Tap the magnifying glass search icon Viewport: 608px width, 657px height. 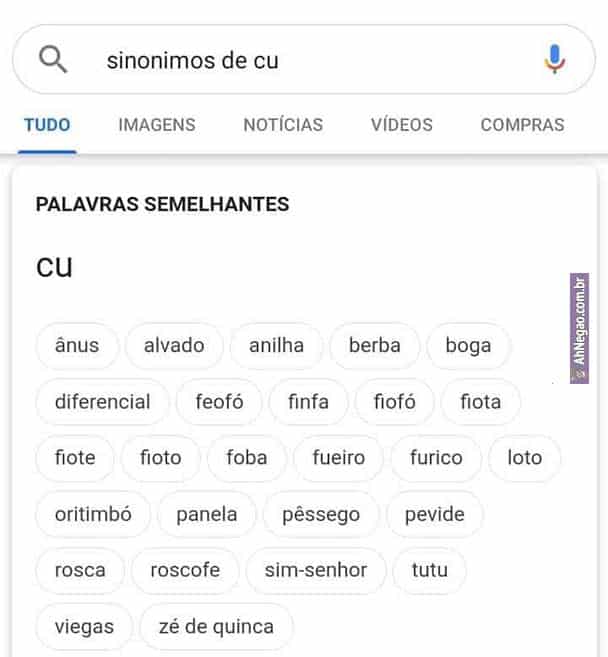click(x=52, y=60)
